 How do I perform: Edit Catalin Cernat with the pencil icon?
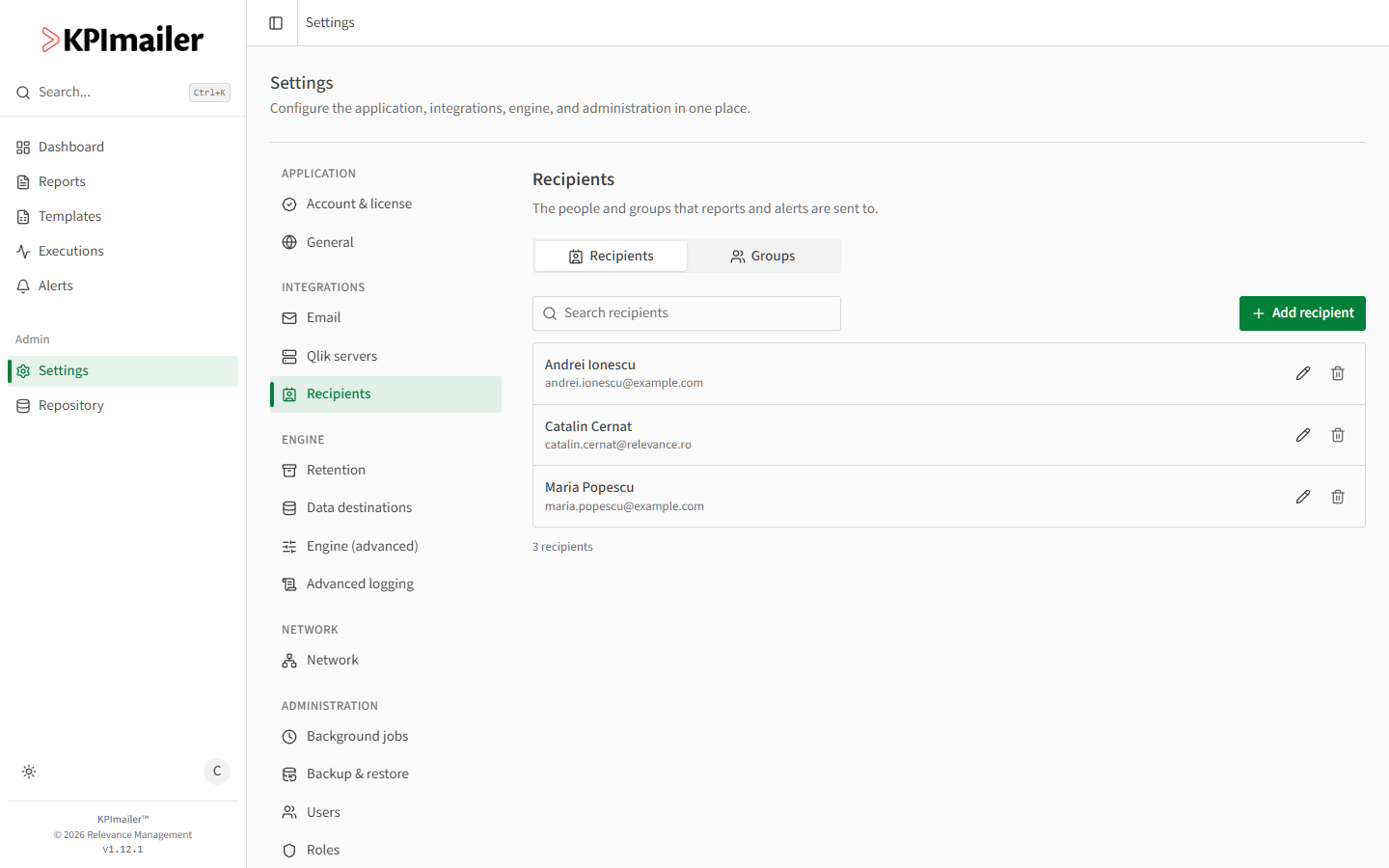(x=1303, y=435)
